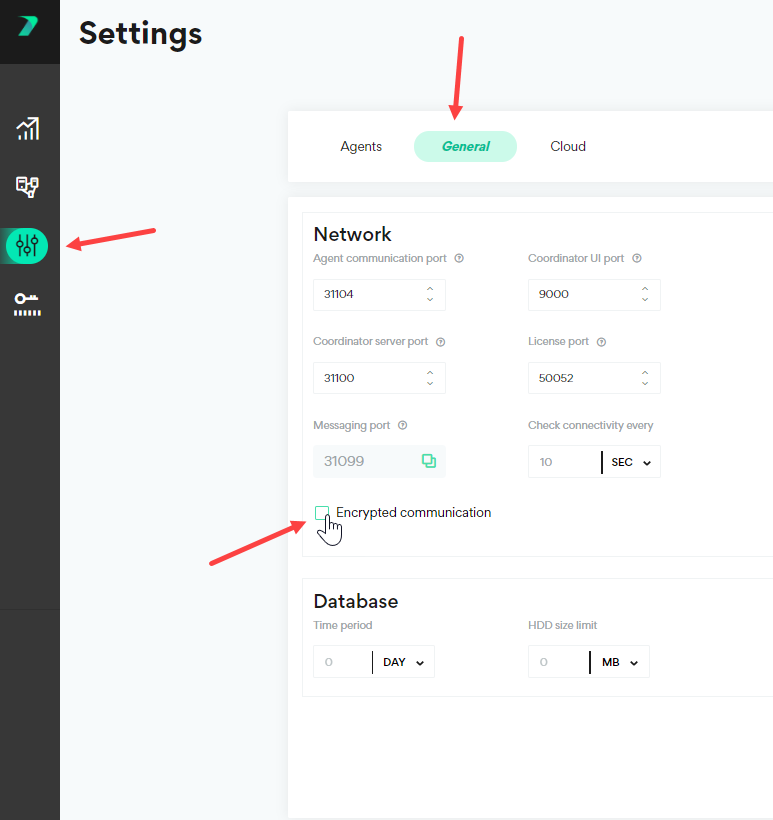The height and width of the screenshot is (820, 773).
Task: Click help icon next to Agent communication port
Action: pos(459,258)
